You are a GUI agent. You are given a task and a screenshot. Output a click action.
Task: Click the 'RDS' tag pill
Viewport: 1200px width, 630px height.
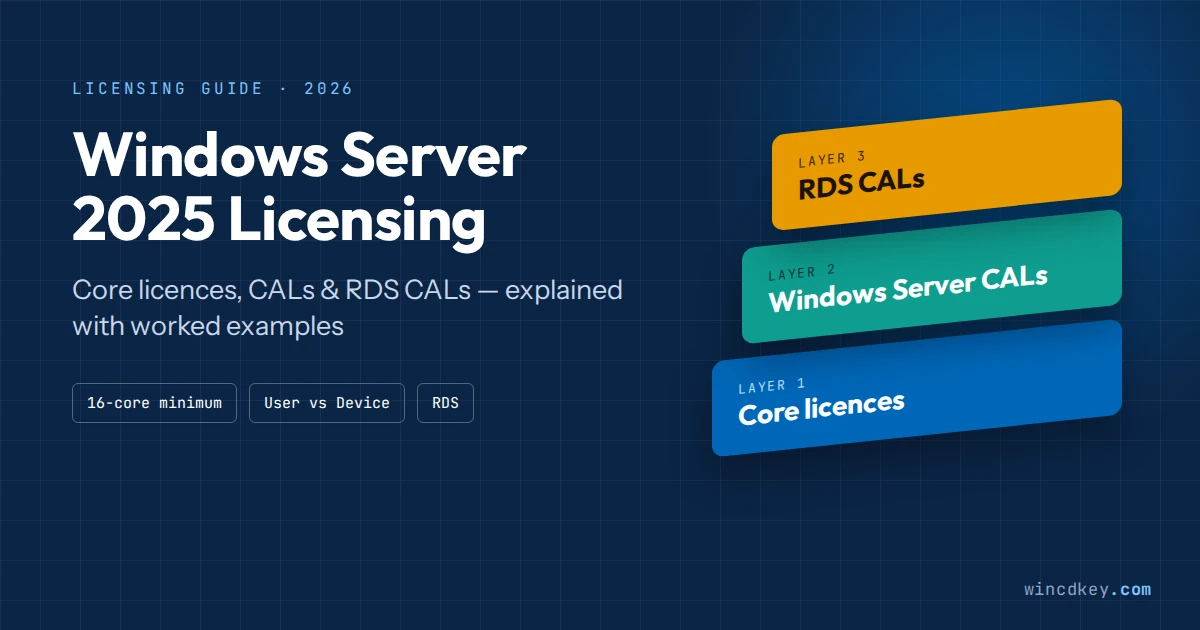pos(445,403)
